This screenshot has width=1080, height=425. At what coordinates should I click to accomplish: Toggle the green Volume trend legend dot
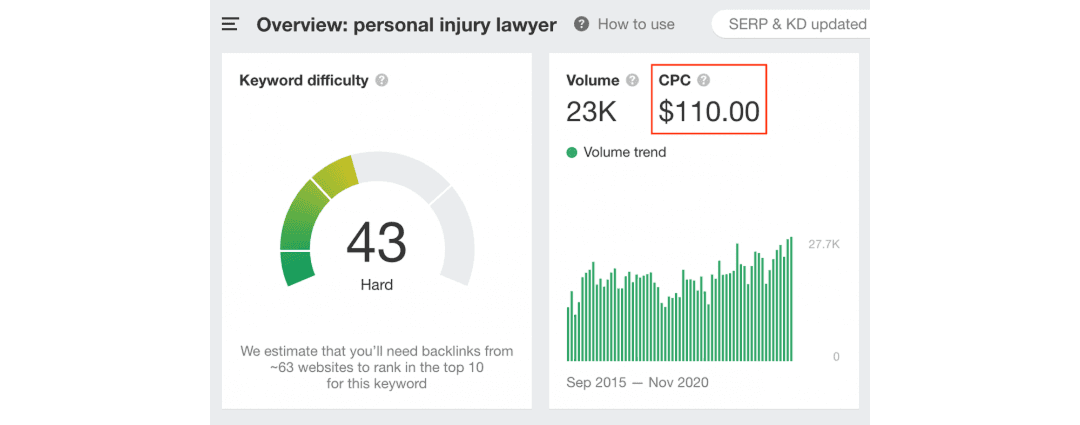(x=572, y=153)
